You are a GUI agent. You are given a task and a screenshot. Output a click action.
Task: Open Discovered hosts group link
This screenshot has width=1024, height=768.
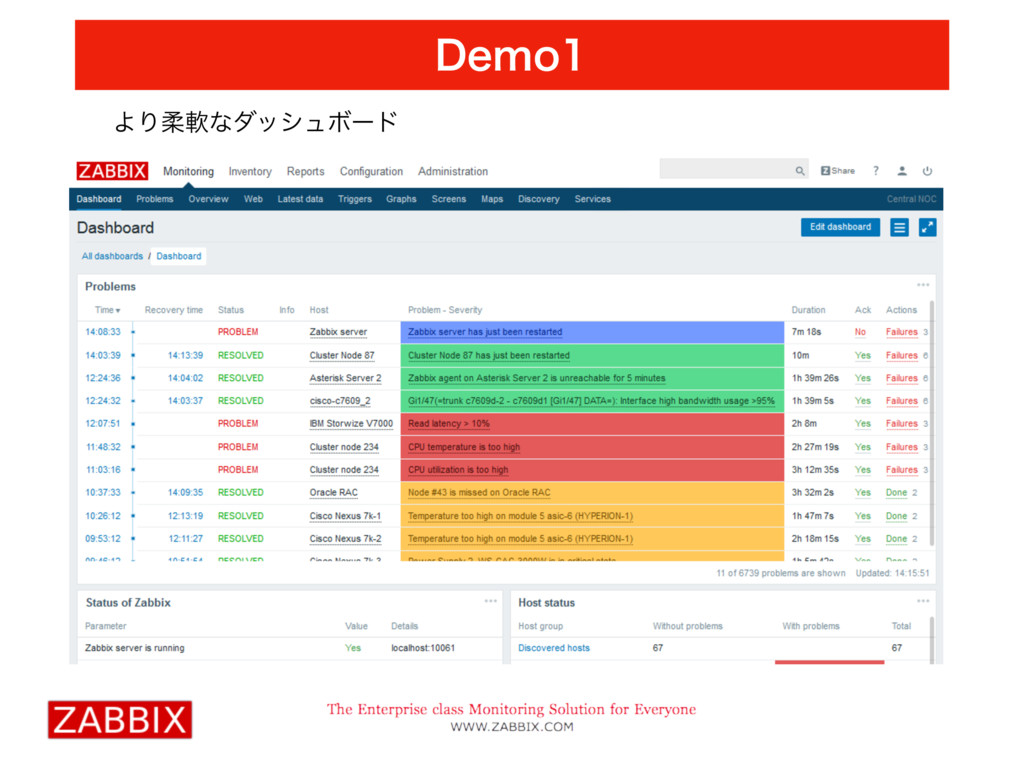tap(554, 648)
